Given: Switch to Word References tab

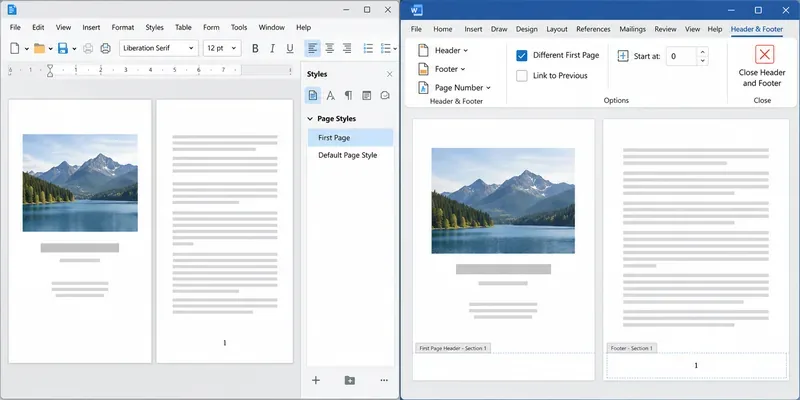Looking at the screenshot, I should click(594, 29).
